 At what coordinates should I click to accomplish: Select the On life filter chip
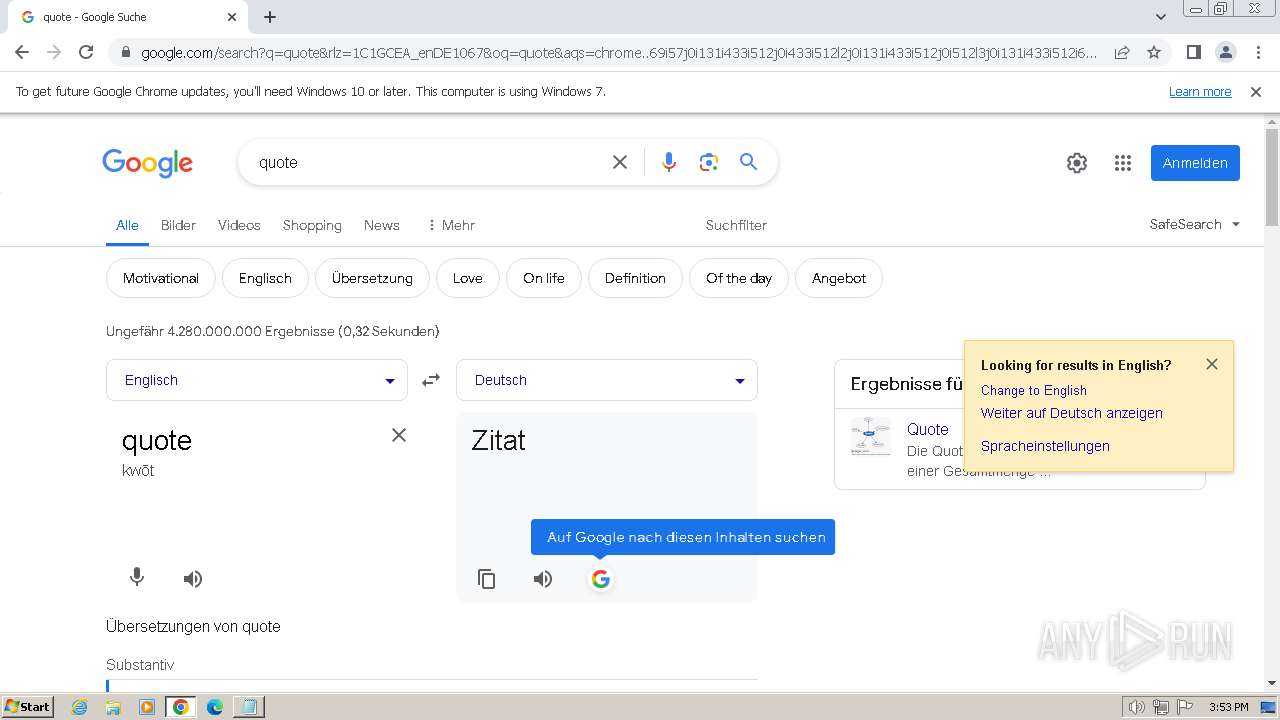(544, 278)
